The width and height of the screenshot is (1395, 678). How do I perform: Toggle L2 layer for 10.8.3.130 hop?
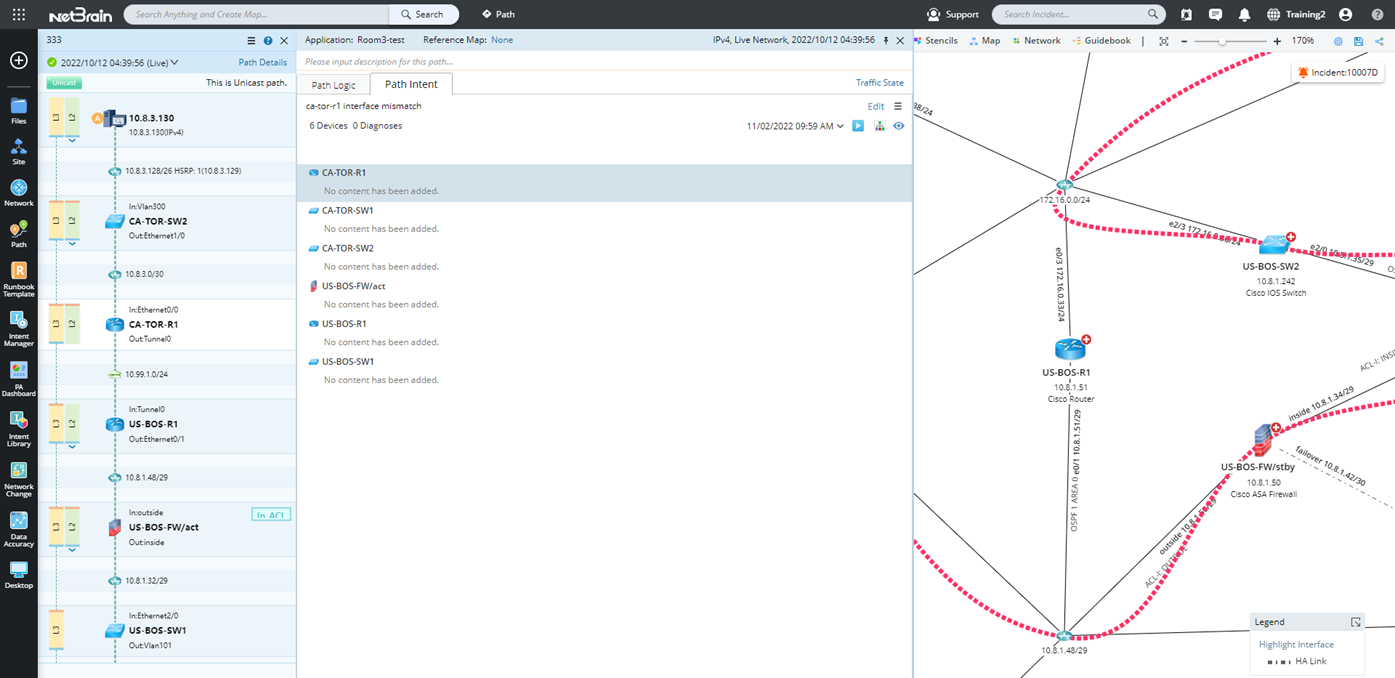click(x=72, y=118)
